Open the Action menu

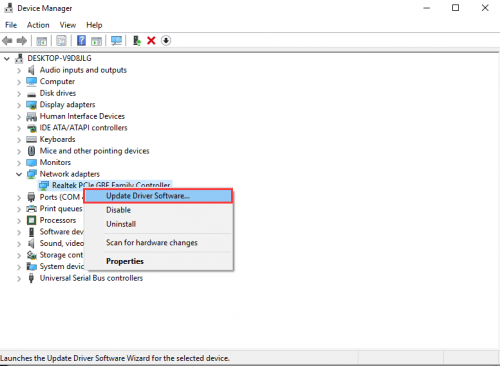[x=38, y=25]
